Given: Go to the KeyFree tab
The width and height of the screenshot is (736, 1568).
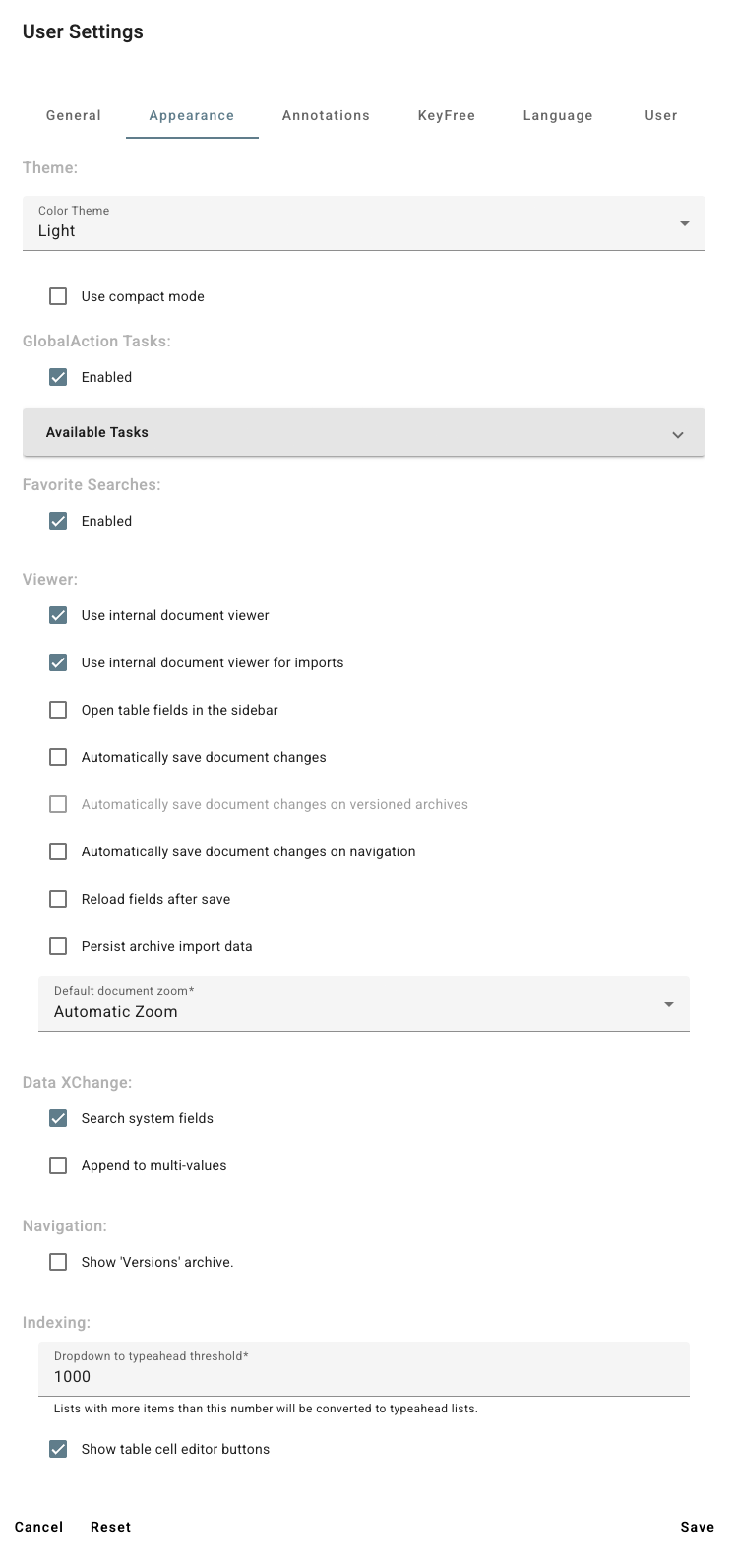Looking at the screenshot, I should tap(446, 115).
